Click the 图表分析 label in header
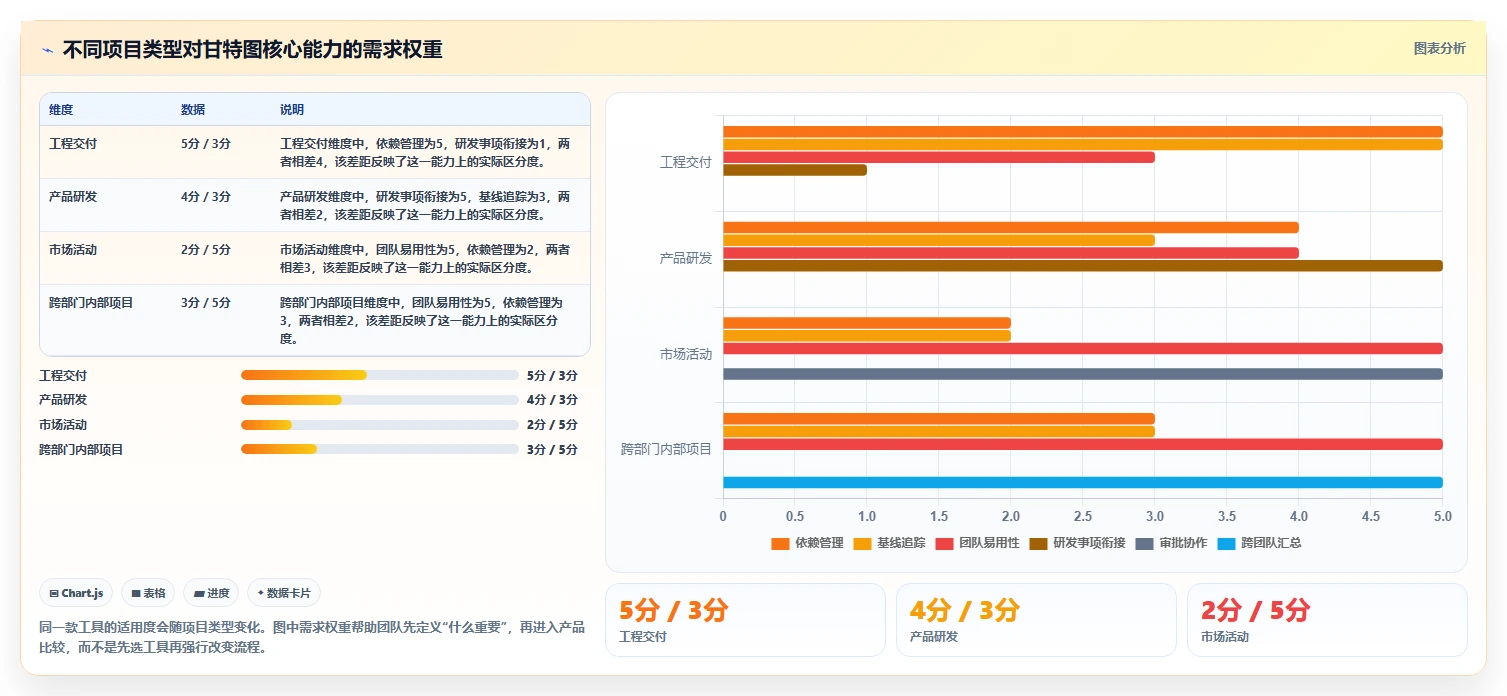This screenshot has width=1507, height=696. click(x=1439, y=49)
